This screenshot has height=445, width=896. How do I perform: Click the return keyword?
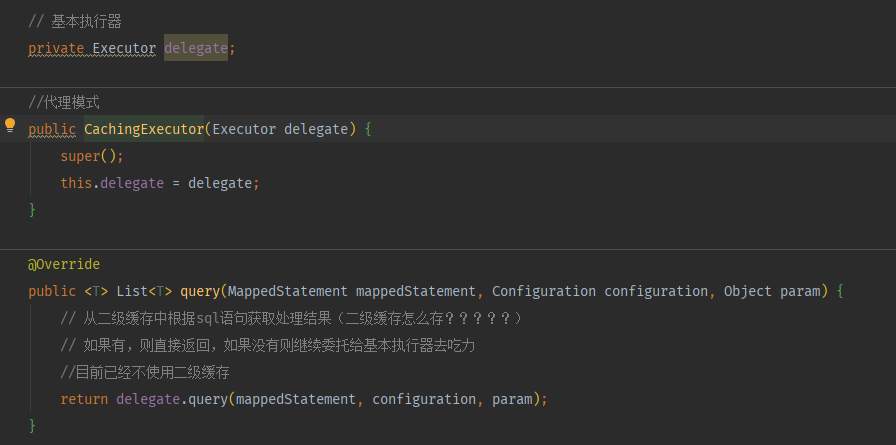tap(84, 399)
